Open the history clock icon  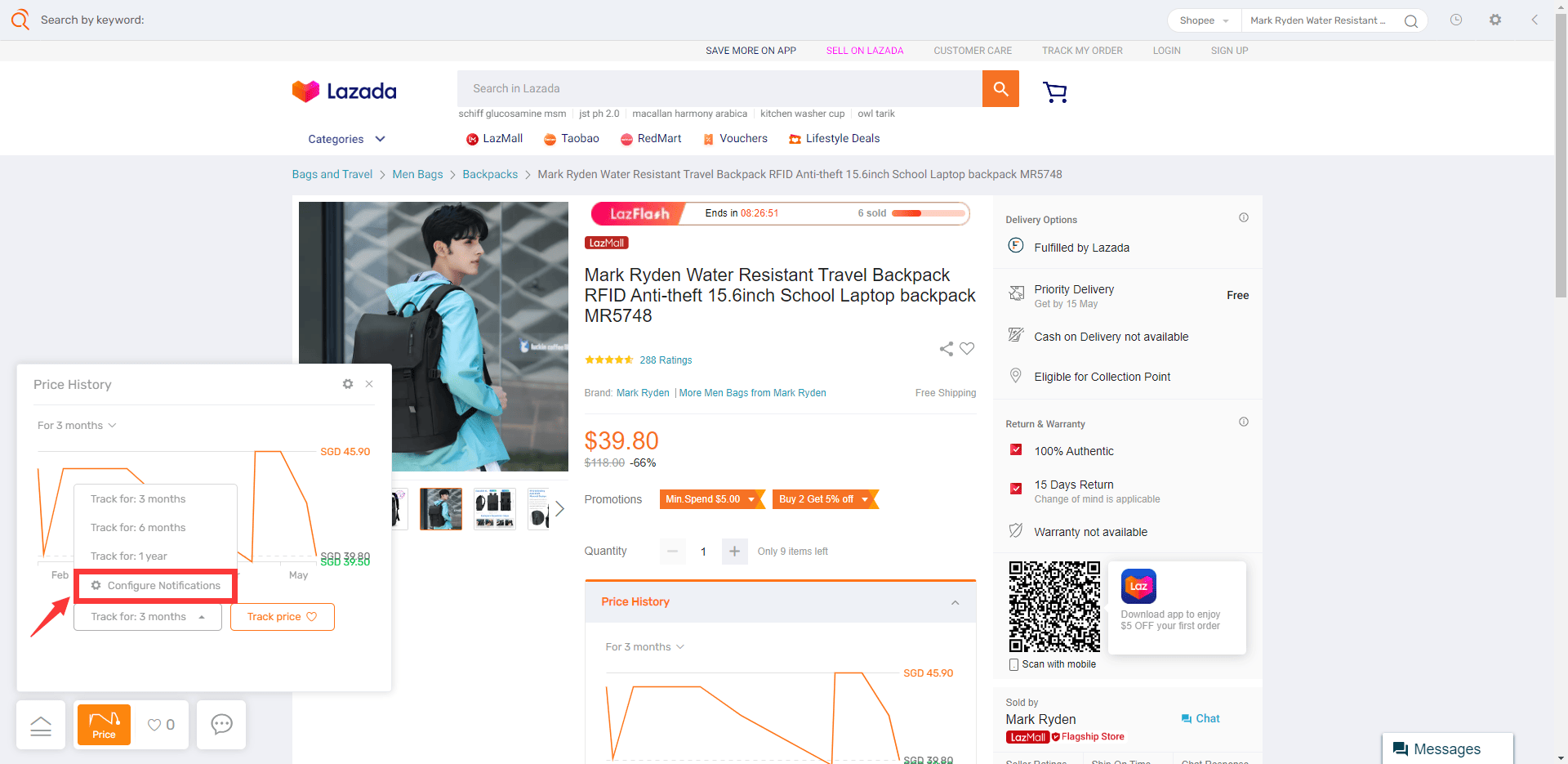click(1455, 20)
